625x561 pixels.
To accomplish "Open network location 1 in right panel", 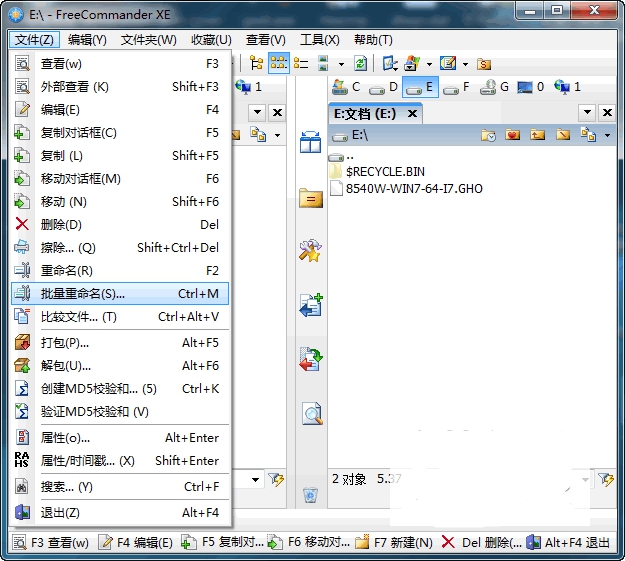I will click(567, 87).
